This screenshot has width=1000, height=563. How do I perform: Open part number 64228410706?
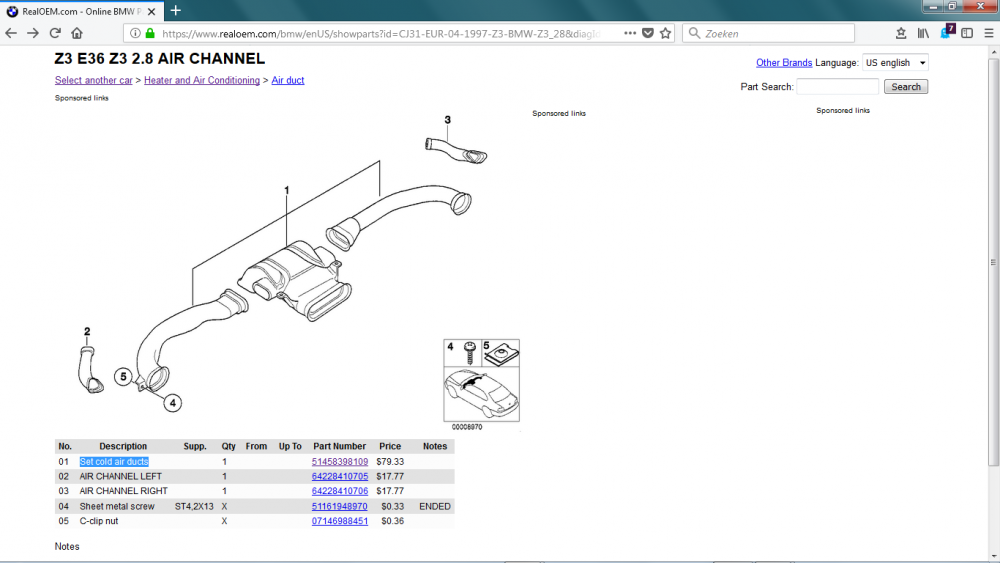pyautogui.click(x=340, y=491)
